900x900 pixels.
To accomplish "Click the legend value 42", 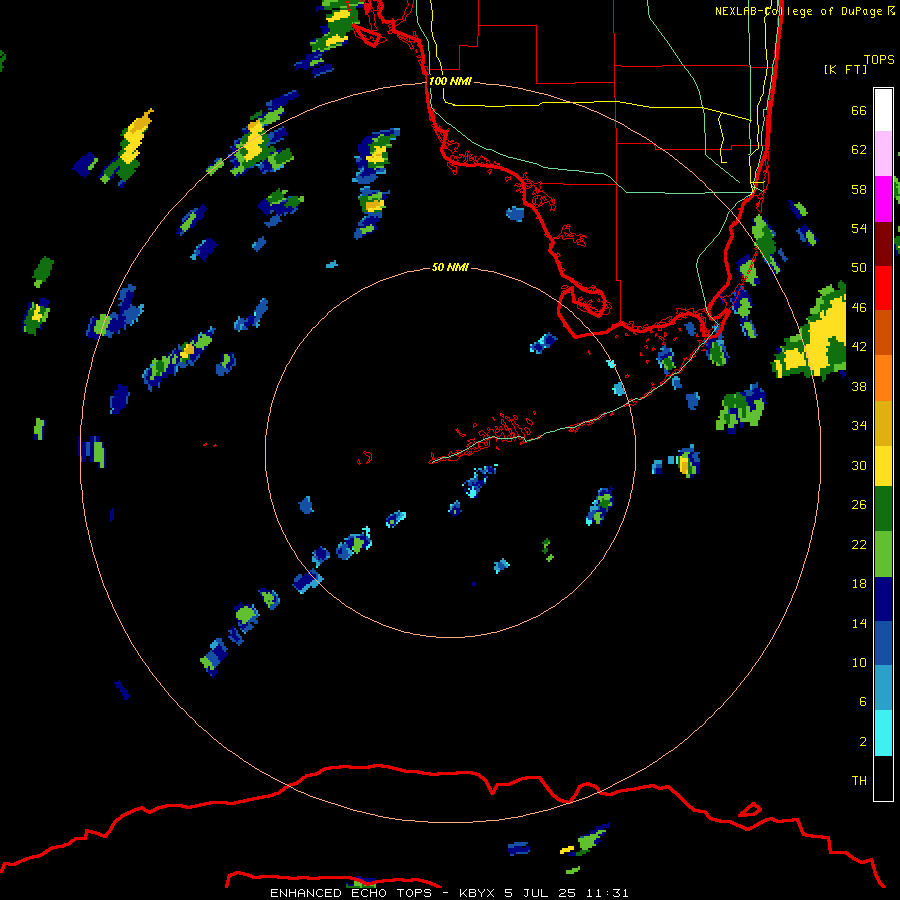I will coord(859,347).
